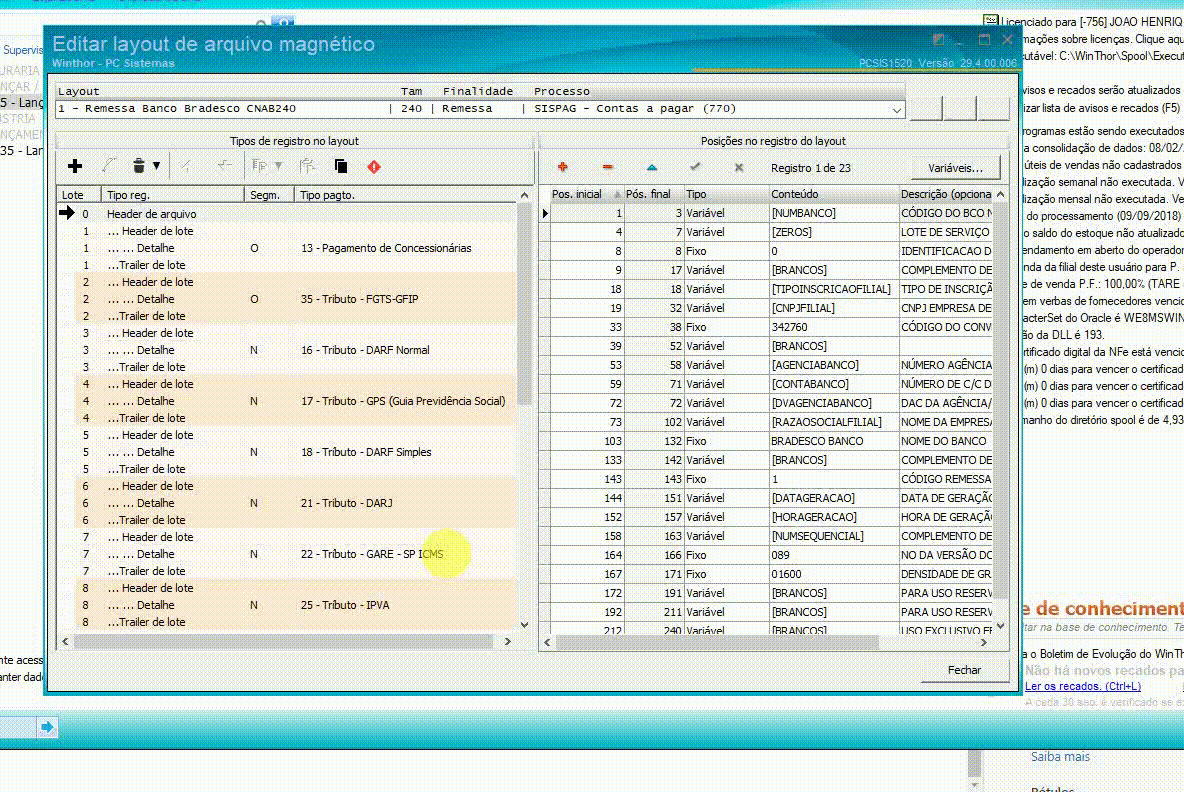Image resolution: width=1184 pixels, height=792 pixels.
Task: Click the pencil edit record type icon
Action: coord(109,166)
